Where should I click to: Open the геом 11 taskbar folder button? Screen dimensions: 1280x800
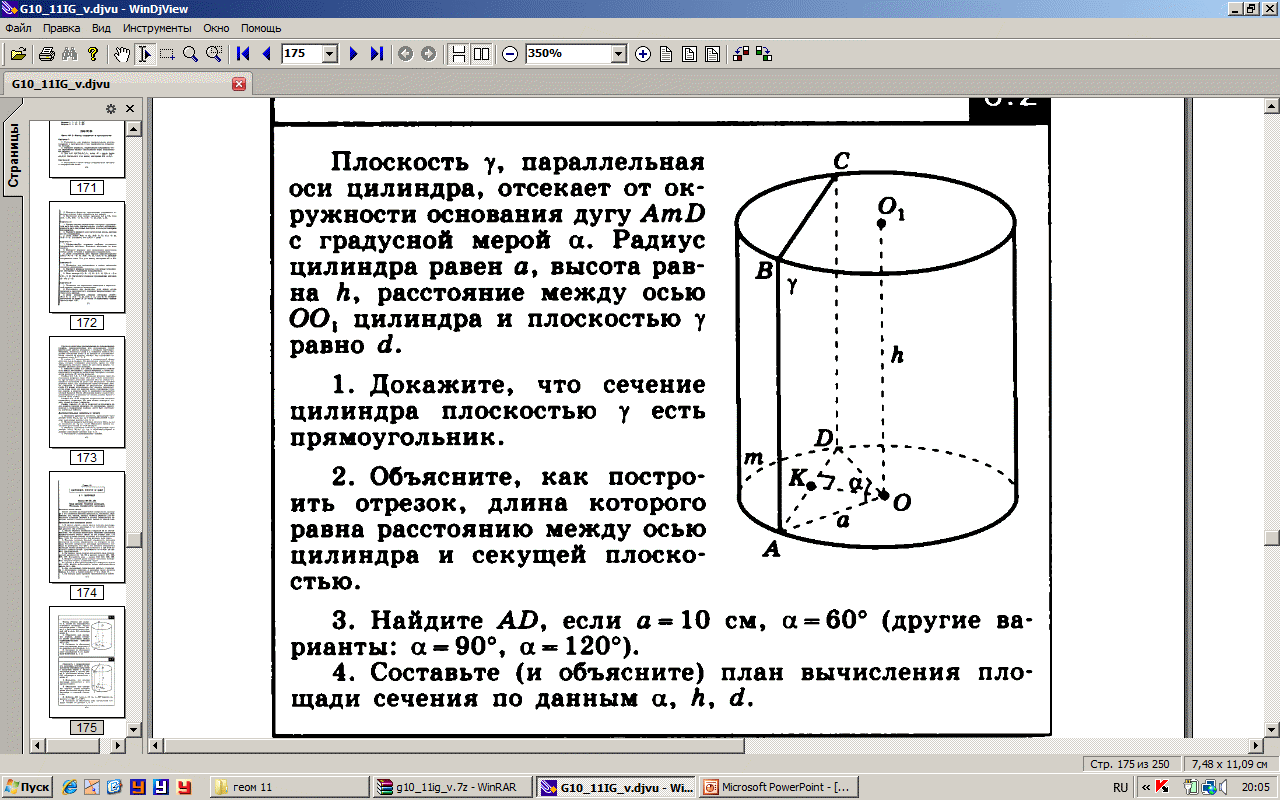(x=288, y=787)
